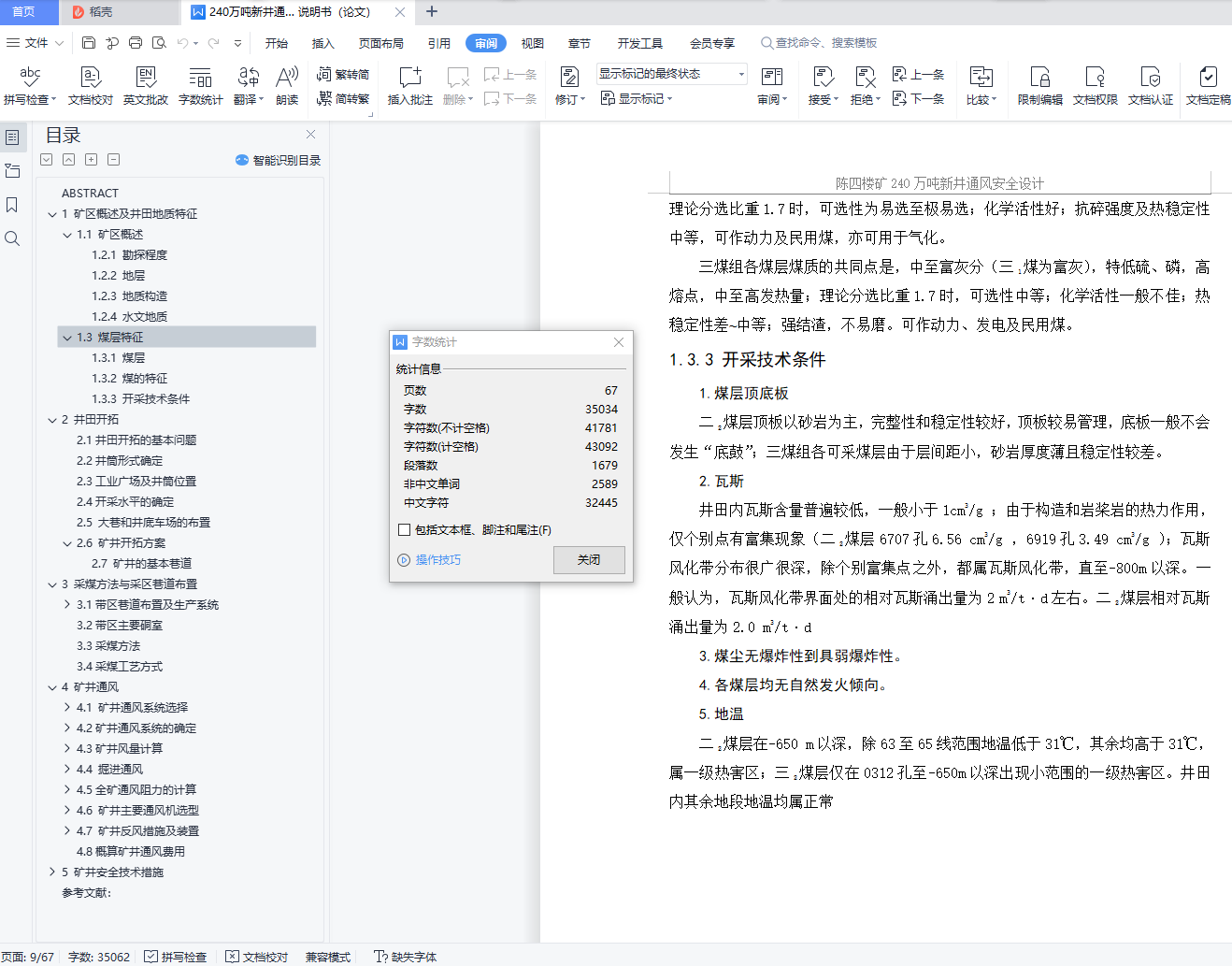Convert text with 繁转简
The height and width of the screenshot is (966, 1232).
click(x=343, y=74)
